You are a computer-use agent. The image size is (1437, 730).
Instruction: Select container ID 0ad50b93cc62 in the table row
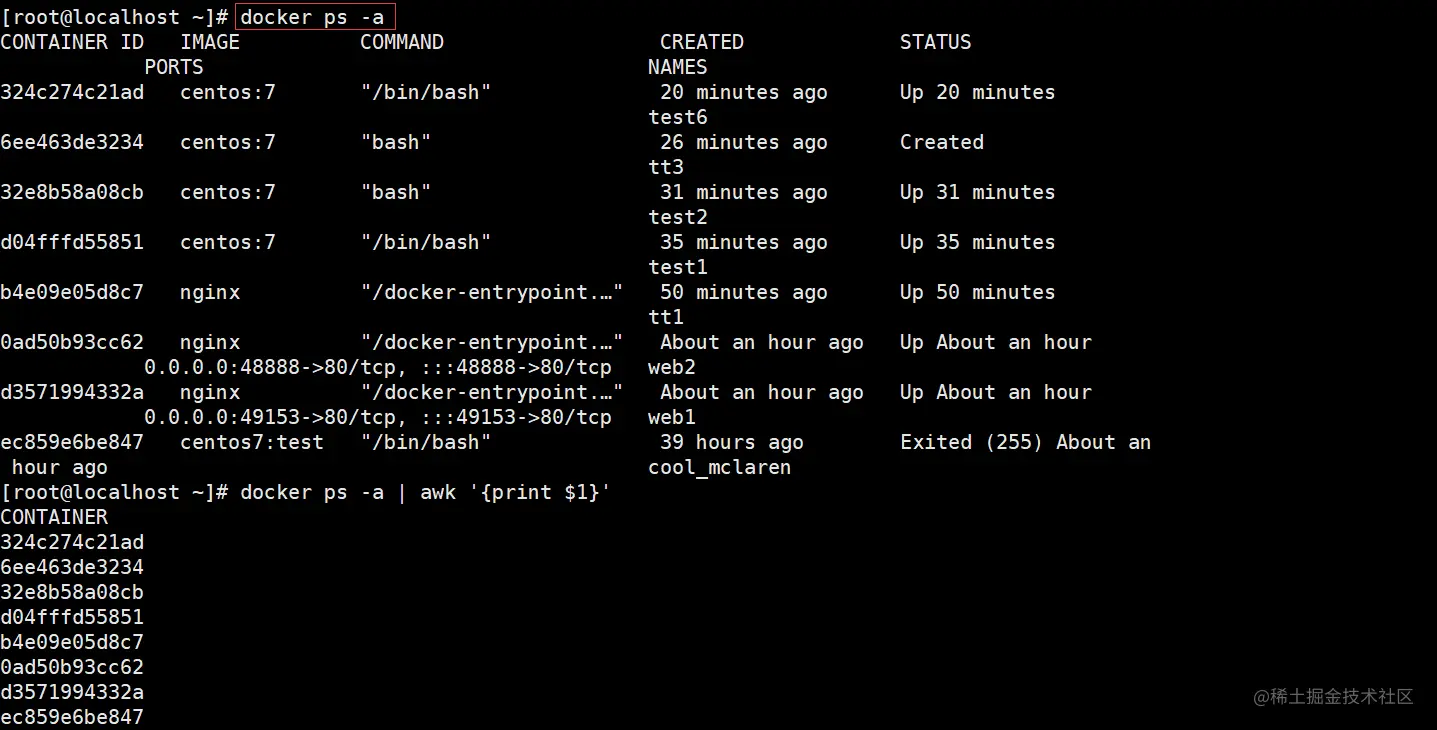[x=72, y=342]
